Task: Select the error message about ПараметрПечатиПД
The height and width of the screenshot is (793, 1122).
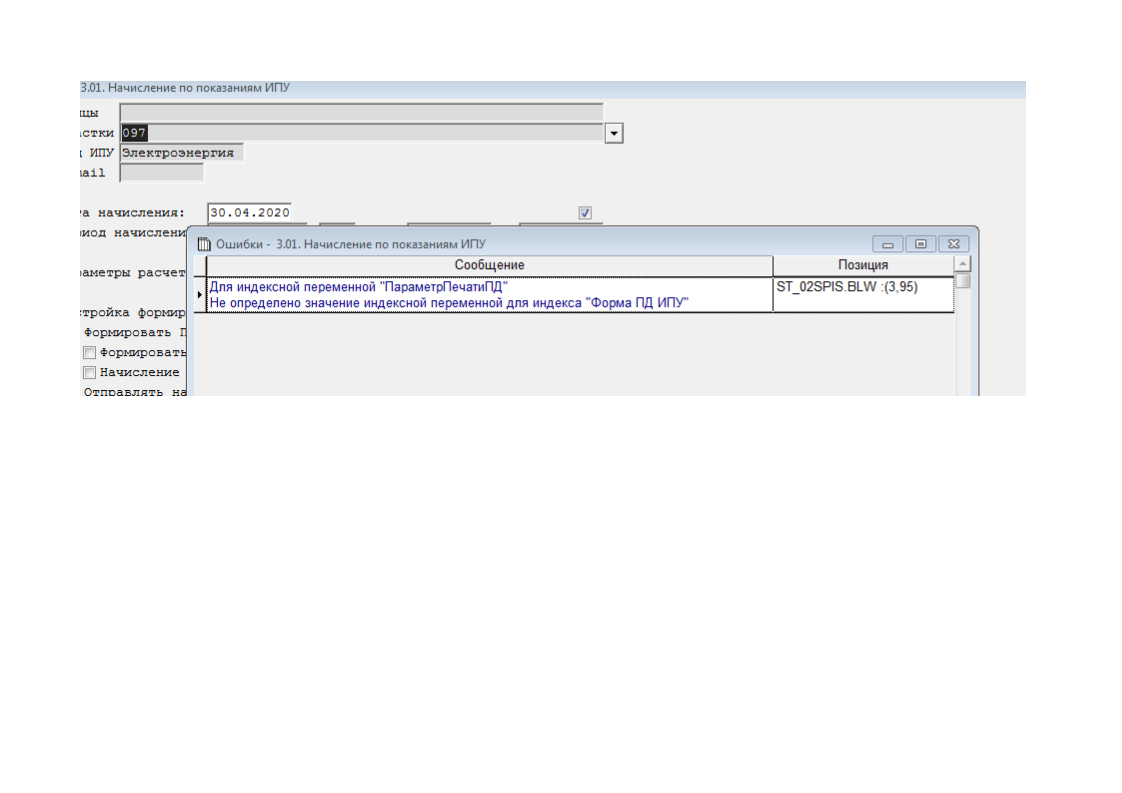Action: (489, 295)
